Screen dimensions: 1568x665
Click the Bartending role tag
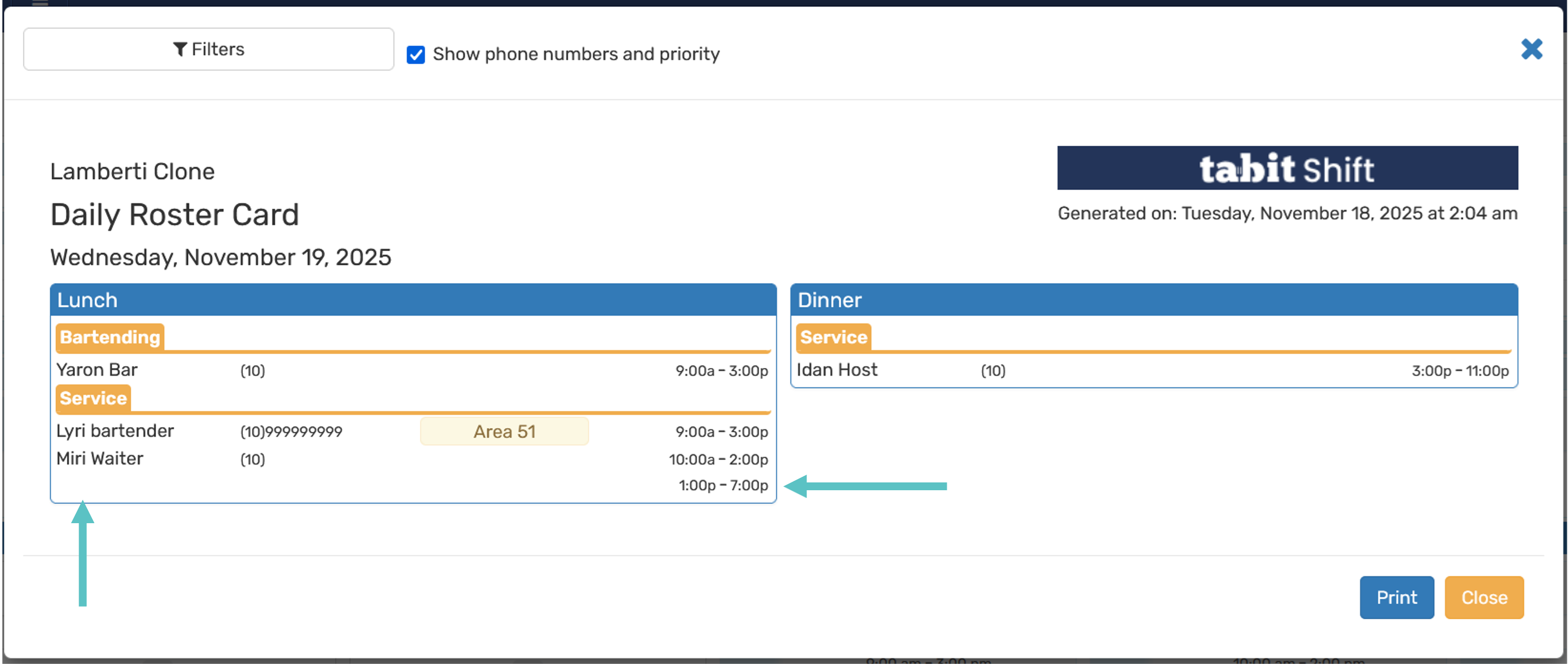pyautogui.click(x=110, y=337)
